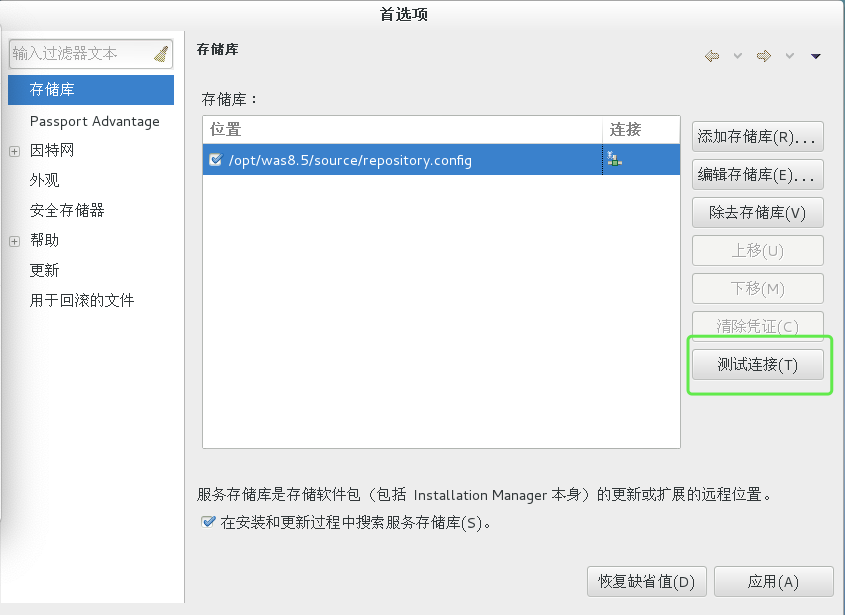Screen dimensions: 845x615
Task: Select Passport Advantage in the tree
Action: [94, 121]
